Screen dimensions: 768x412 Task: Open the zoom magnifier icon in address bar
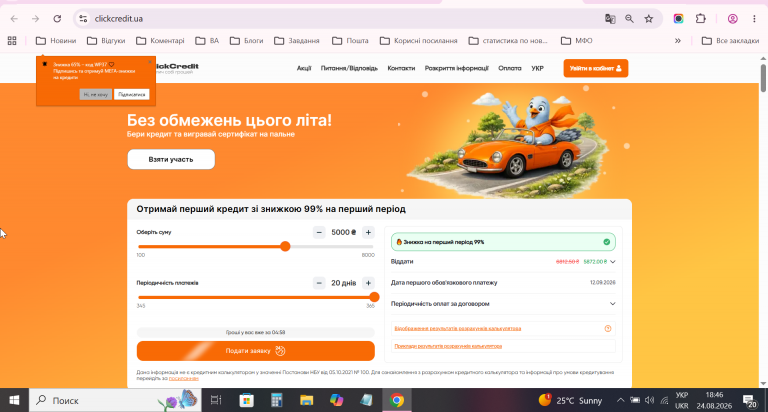(x=629, y=19)
